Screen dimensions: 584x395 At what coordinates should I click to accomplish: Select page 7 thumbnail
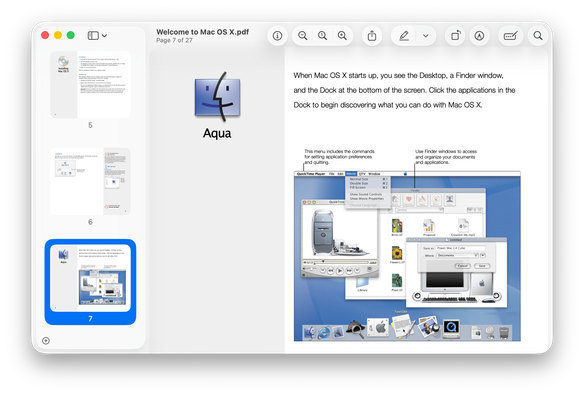coord(91,278)
